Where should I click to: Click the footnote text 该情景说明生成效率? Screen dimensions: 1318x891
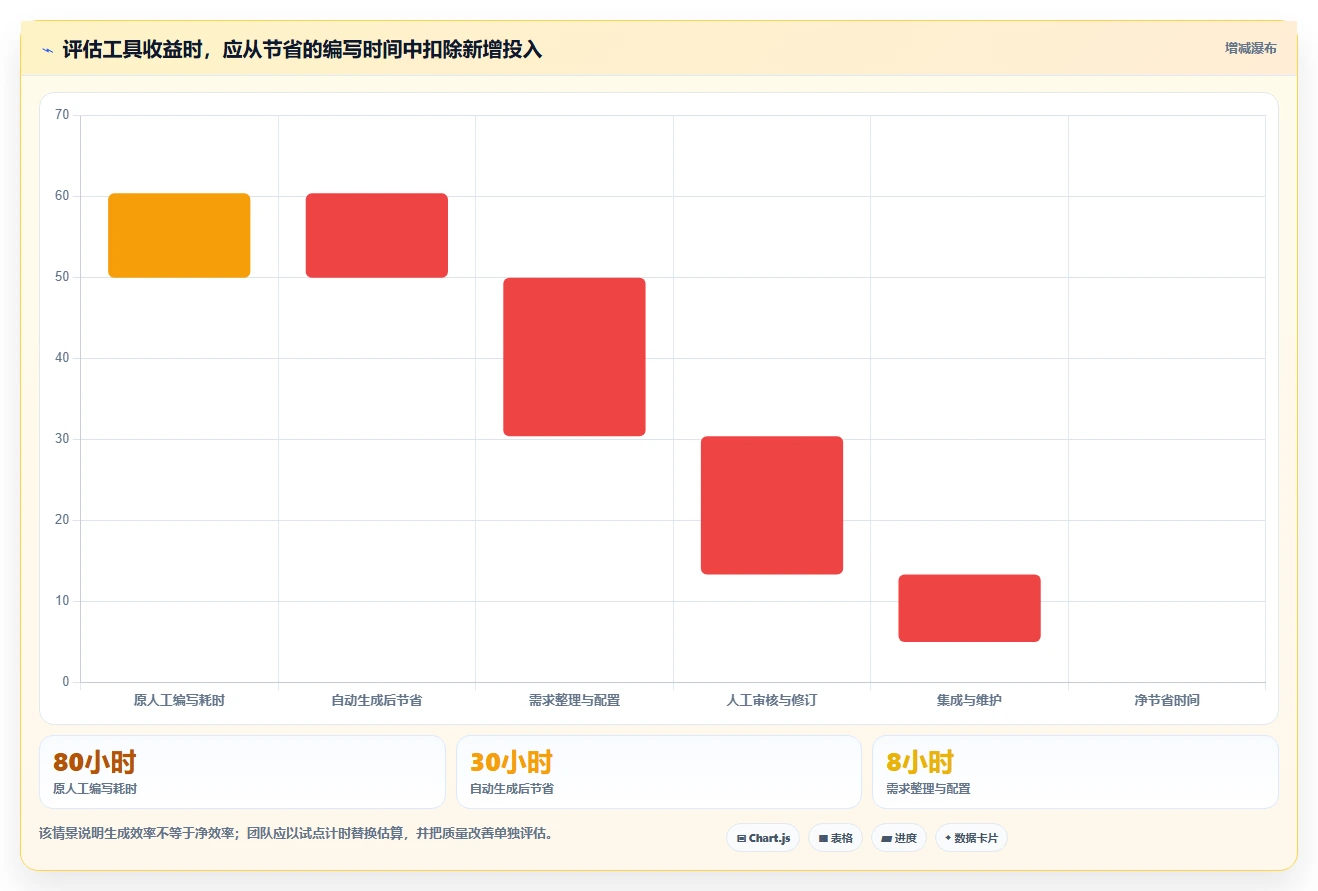click(x=296, y=833)
